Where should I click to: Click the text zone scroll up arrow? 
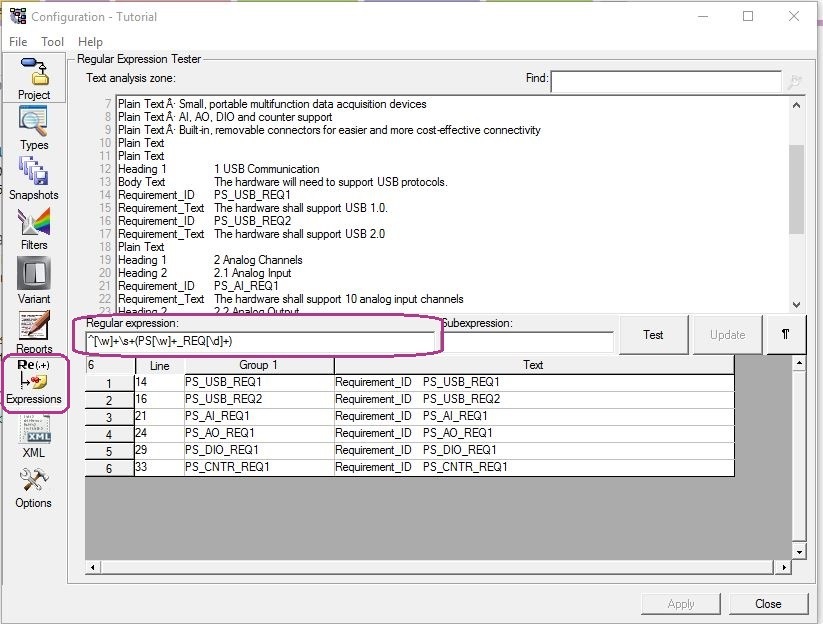[x=796, y=105]
